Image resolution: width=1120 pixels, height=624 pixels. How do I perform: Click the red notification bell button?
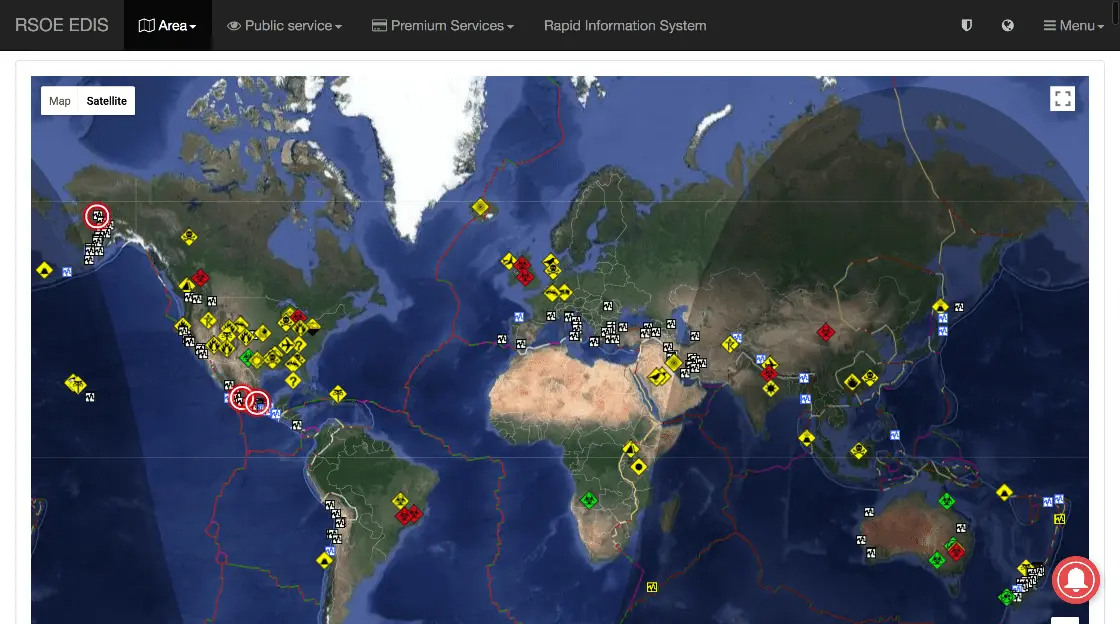click(1076, 579)
